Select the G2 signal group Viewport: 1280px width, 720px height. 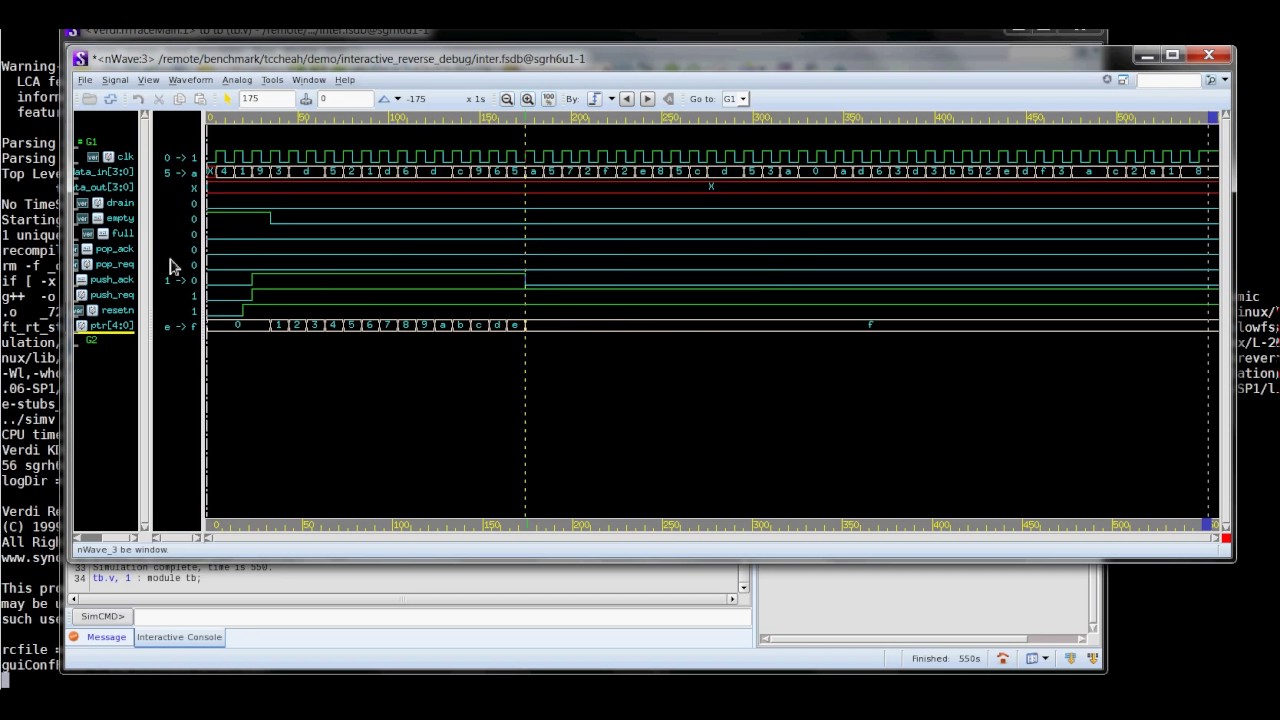pos(91,340)
